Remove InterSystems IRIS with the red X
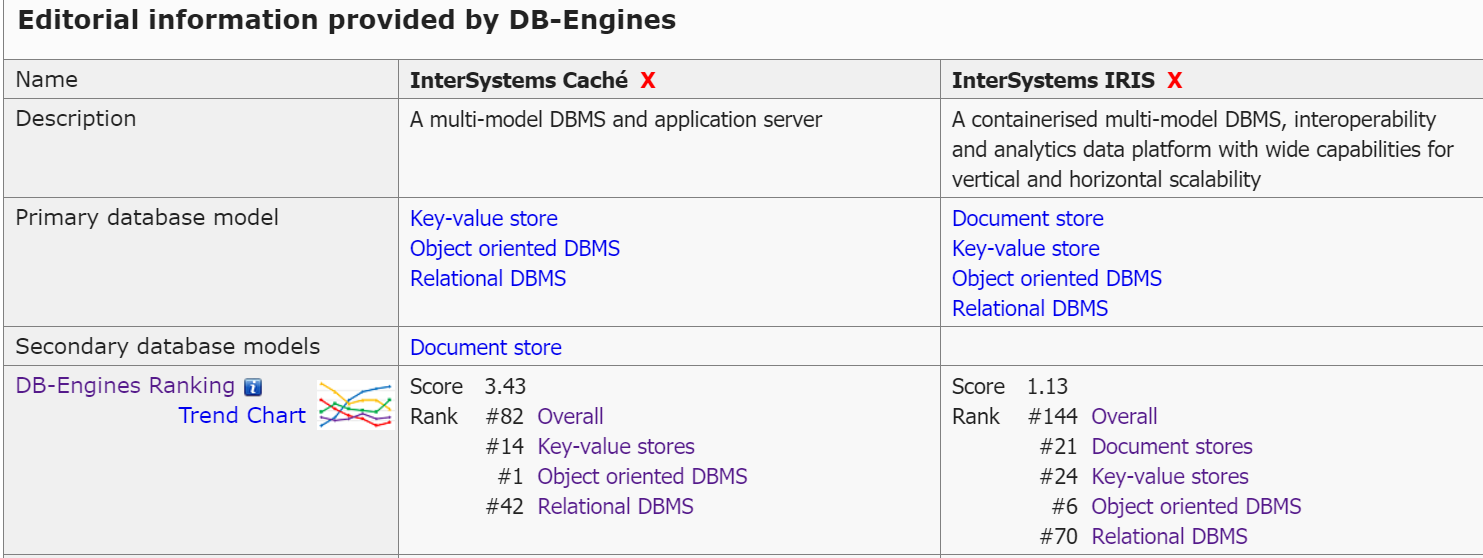 click(x=1174, y=81)
